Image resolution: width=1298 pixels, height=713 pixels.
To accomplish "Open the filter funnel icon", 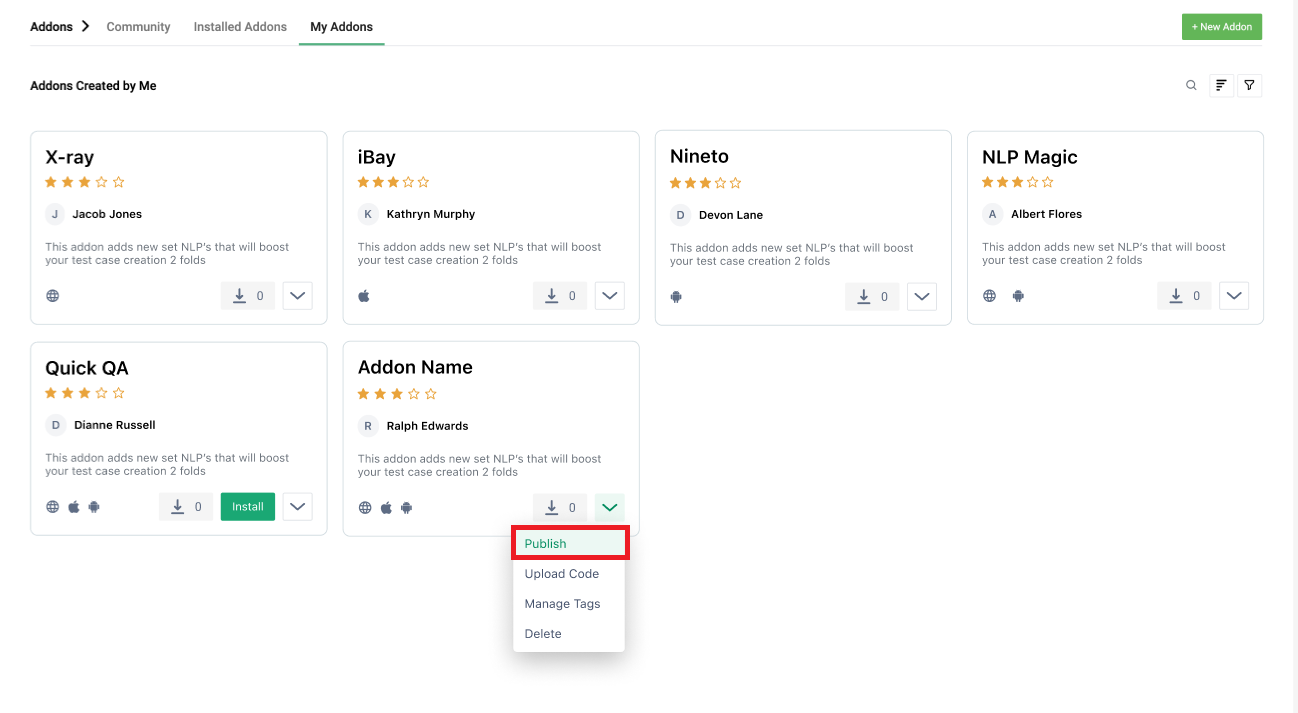I will 1249,85.
